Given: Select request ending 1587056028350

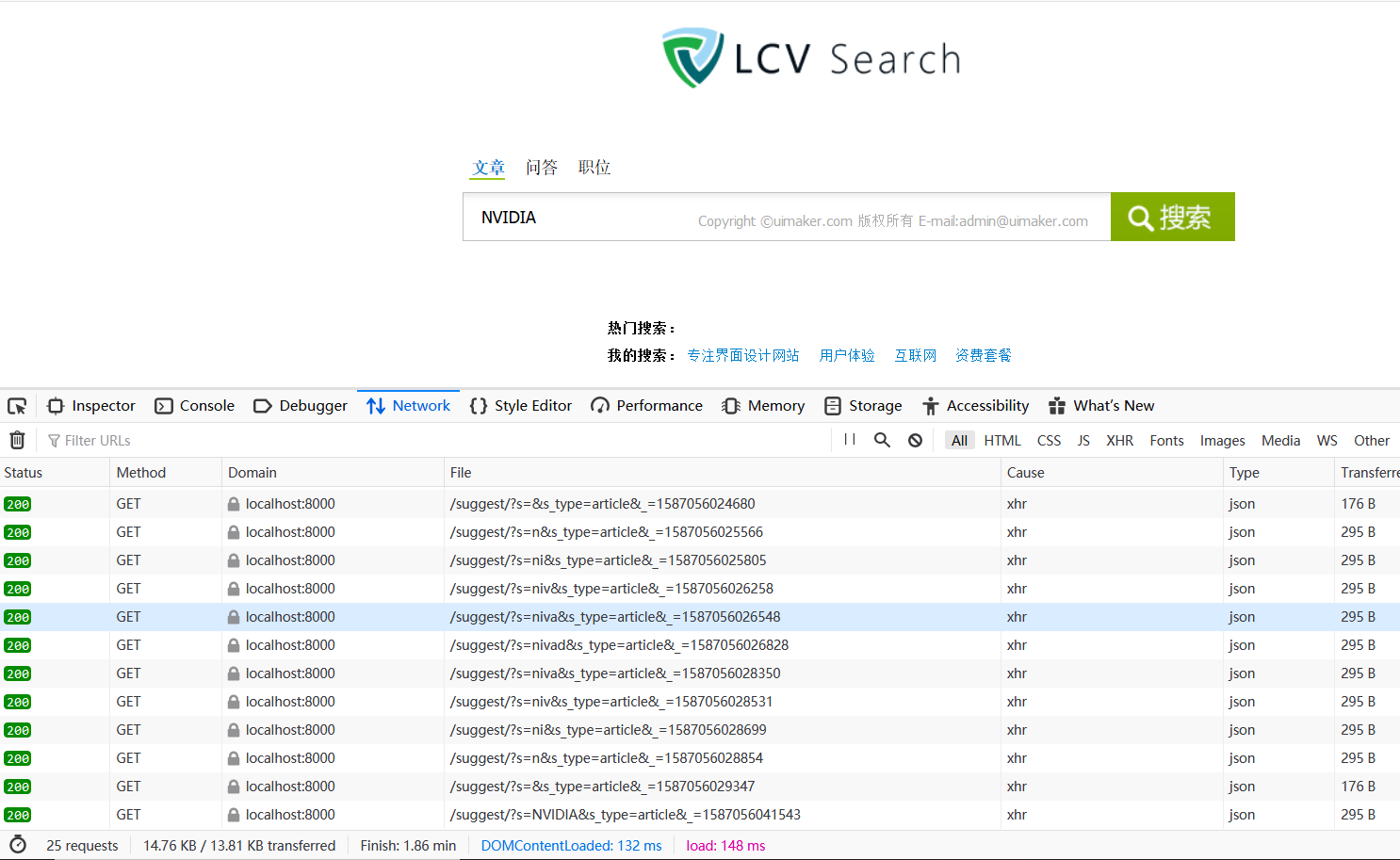Looking at the screenshot, I should [700, 673].
